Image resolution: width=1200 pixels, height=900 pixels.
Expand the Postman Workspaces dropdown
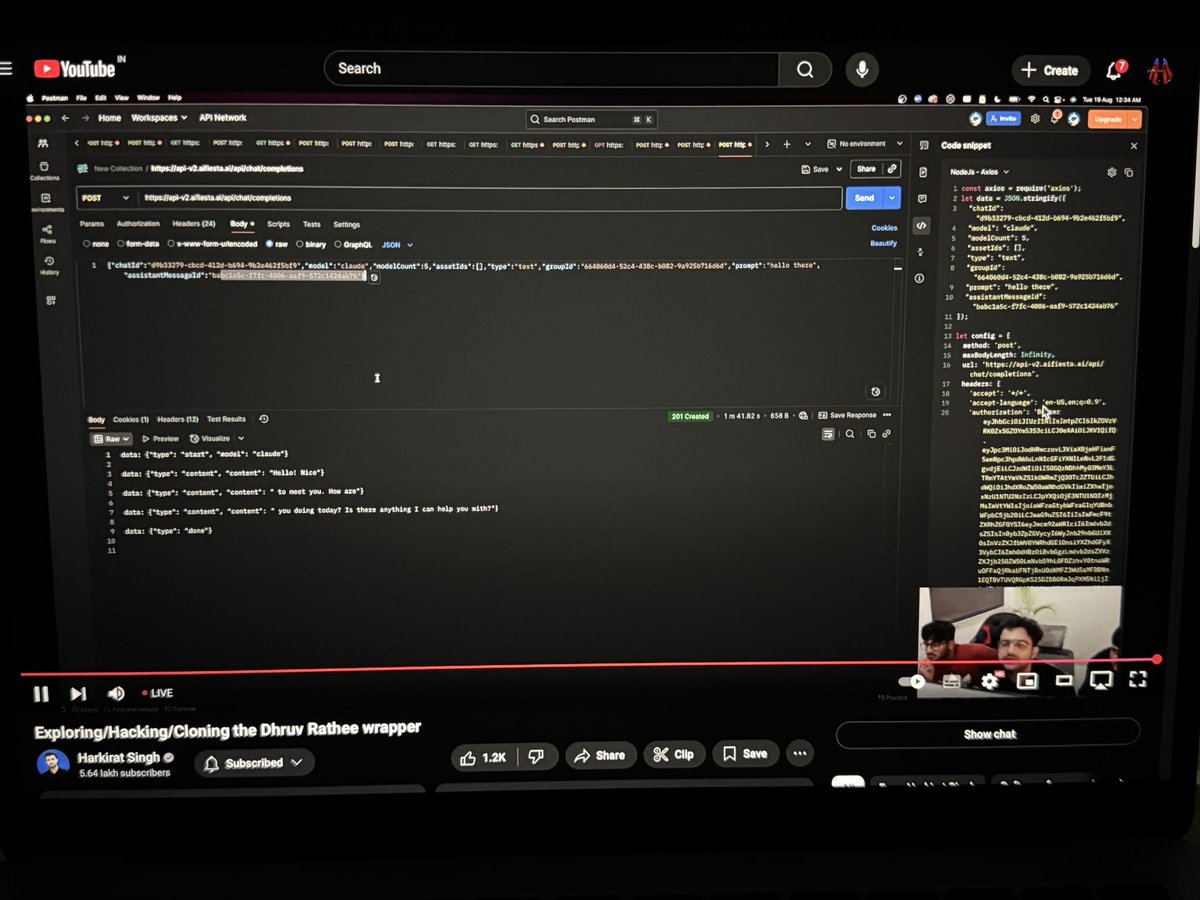[x=160, y=118]
